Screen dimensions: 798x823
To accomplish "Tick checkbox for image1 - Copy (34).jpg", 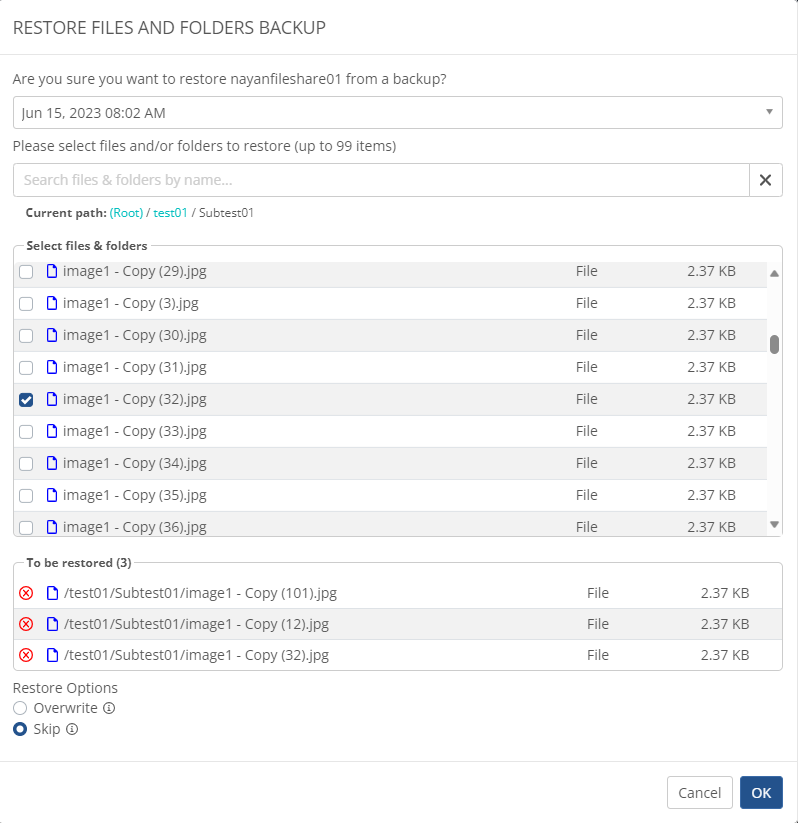I will pyautogui.click(x=26, y=463).
